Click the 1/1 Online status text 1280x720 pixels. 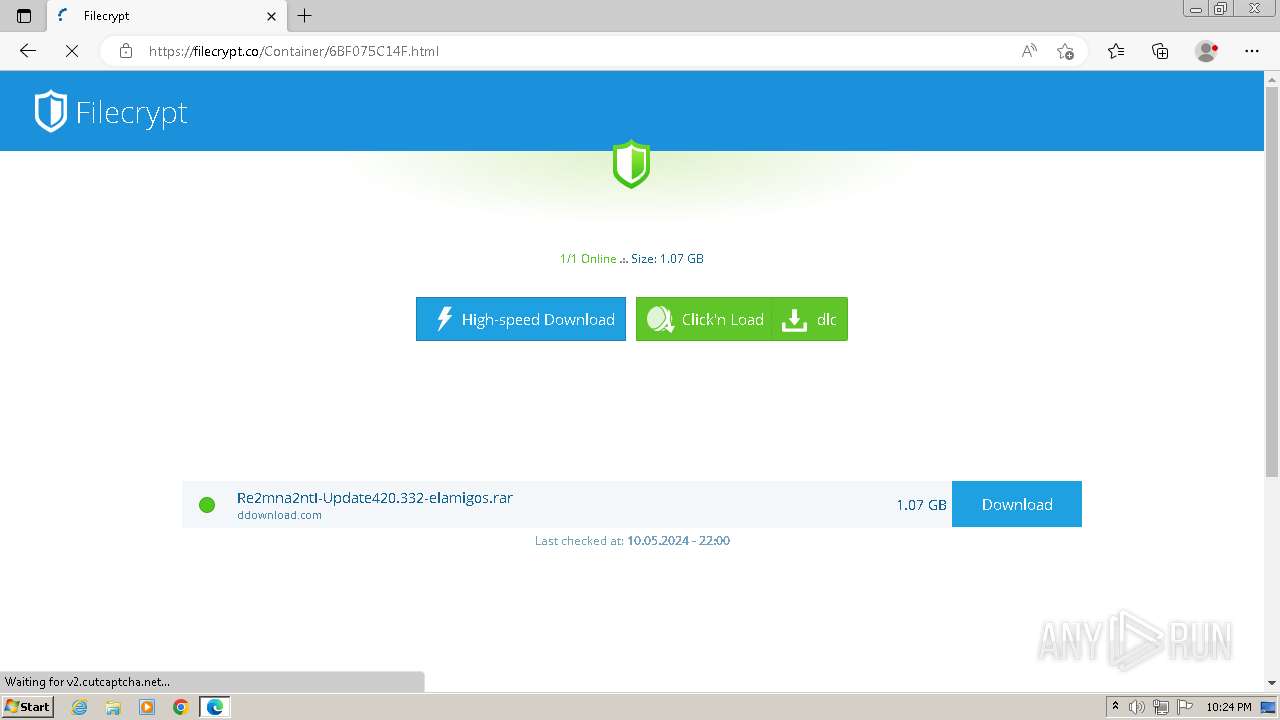[x=588, y=258]
